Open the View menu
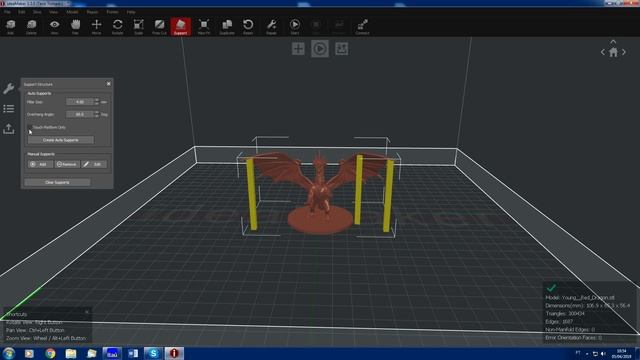 (x=53, y=12)
